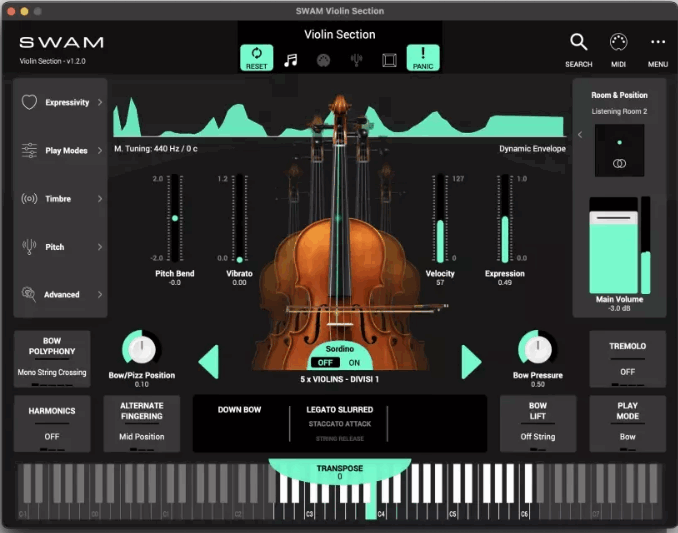Open the three-dot MENU
678x533 pixels.
click(x=658, y=42)
